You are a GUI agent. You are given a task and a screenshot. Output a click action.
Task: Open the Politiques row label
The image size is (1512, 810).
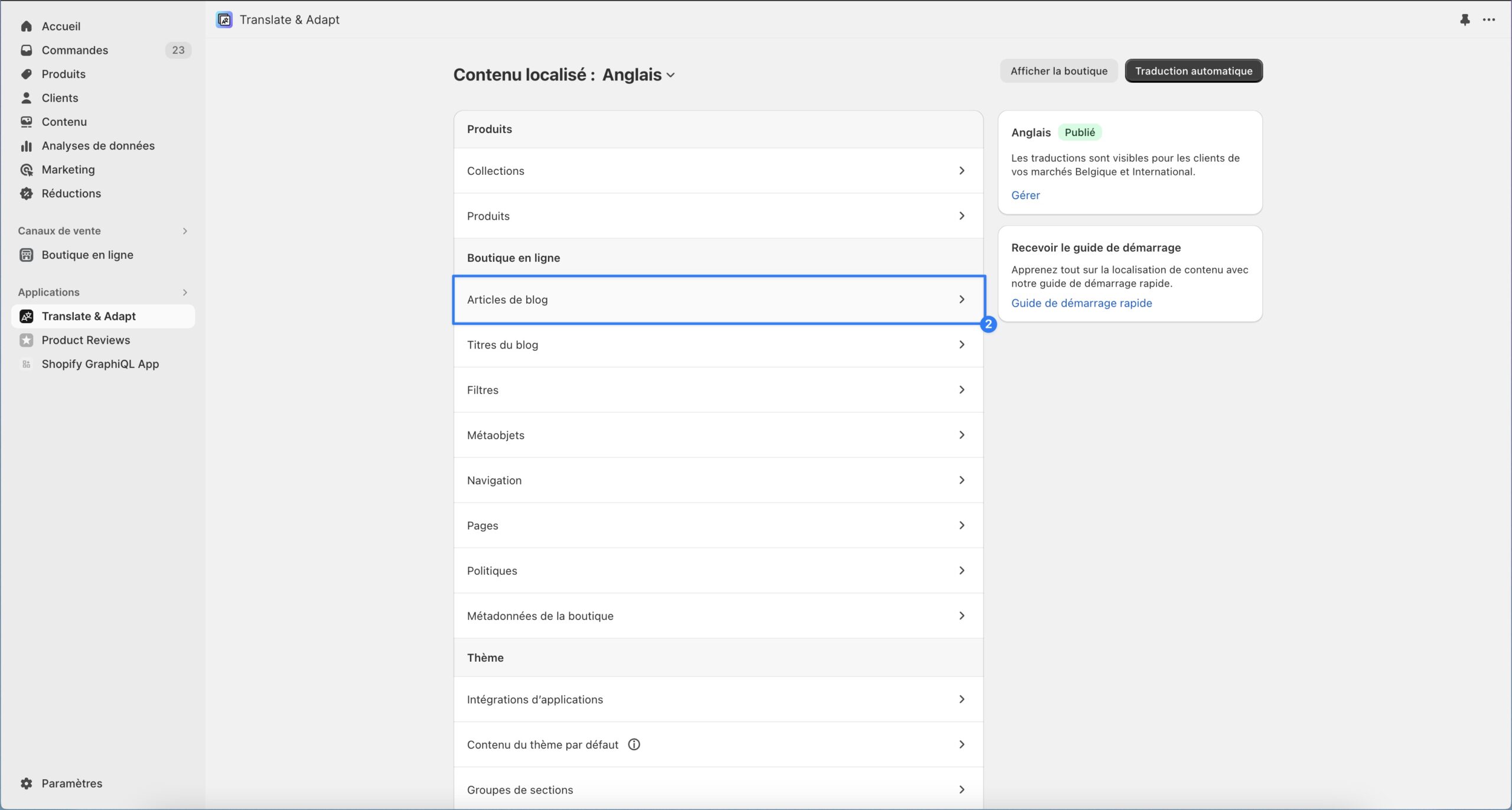[492, 571]
